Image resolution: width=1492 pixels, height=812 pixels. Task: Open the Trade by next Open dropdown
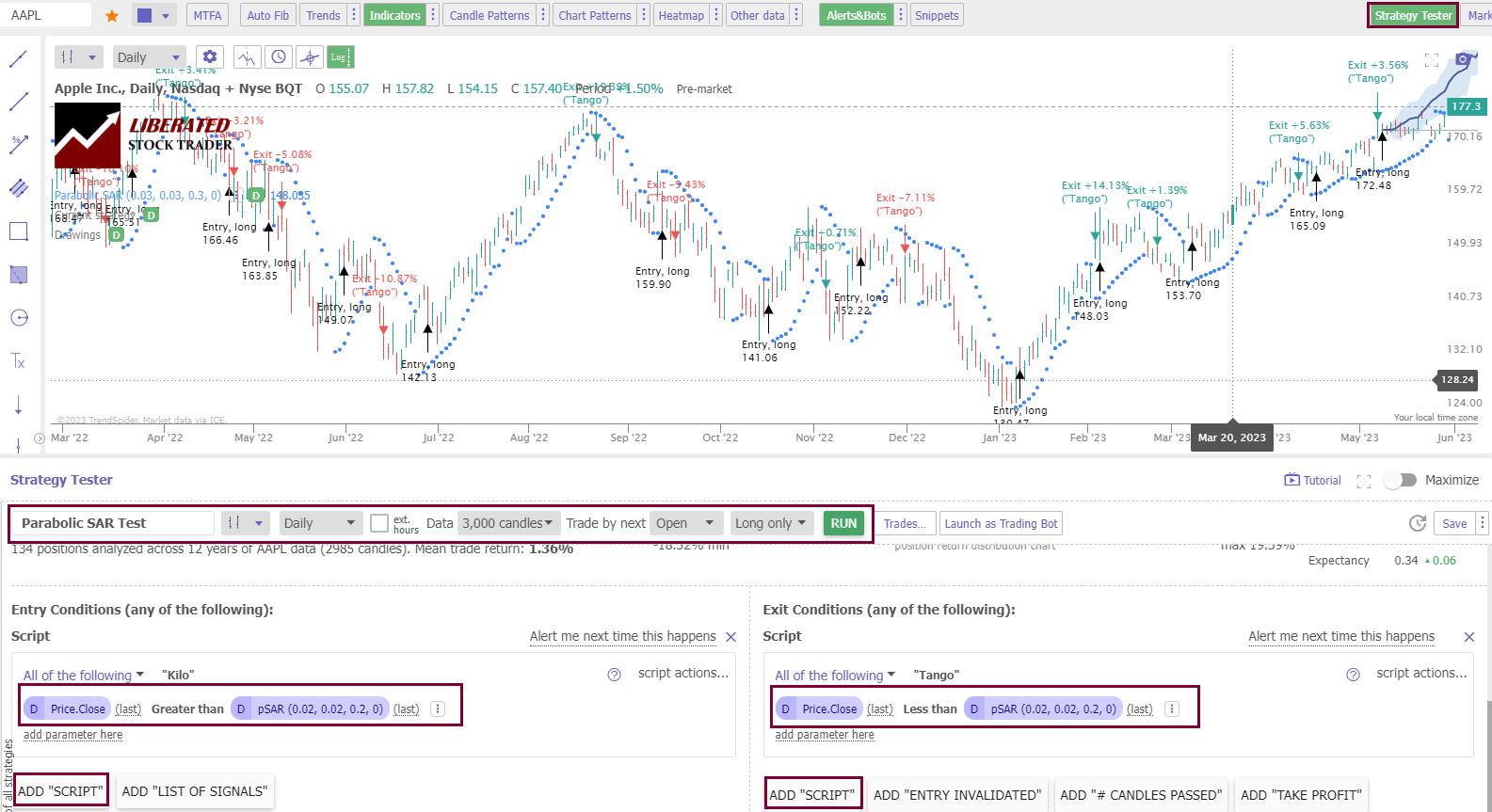pos(687,523)
